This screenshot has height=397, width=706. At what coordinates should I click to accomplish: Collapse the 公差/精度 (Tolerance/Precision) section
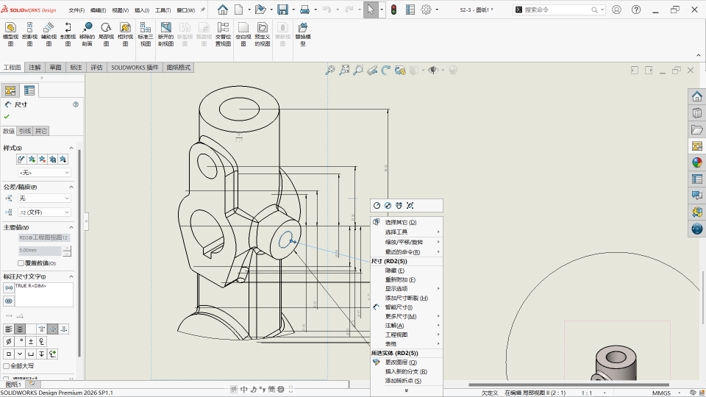[71, 187]
